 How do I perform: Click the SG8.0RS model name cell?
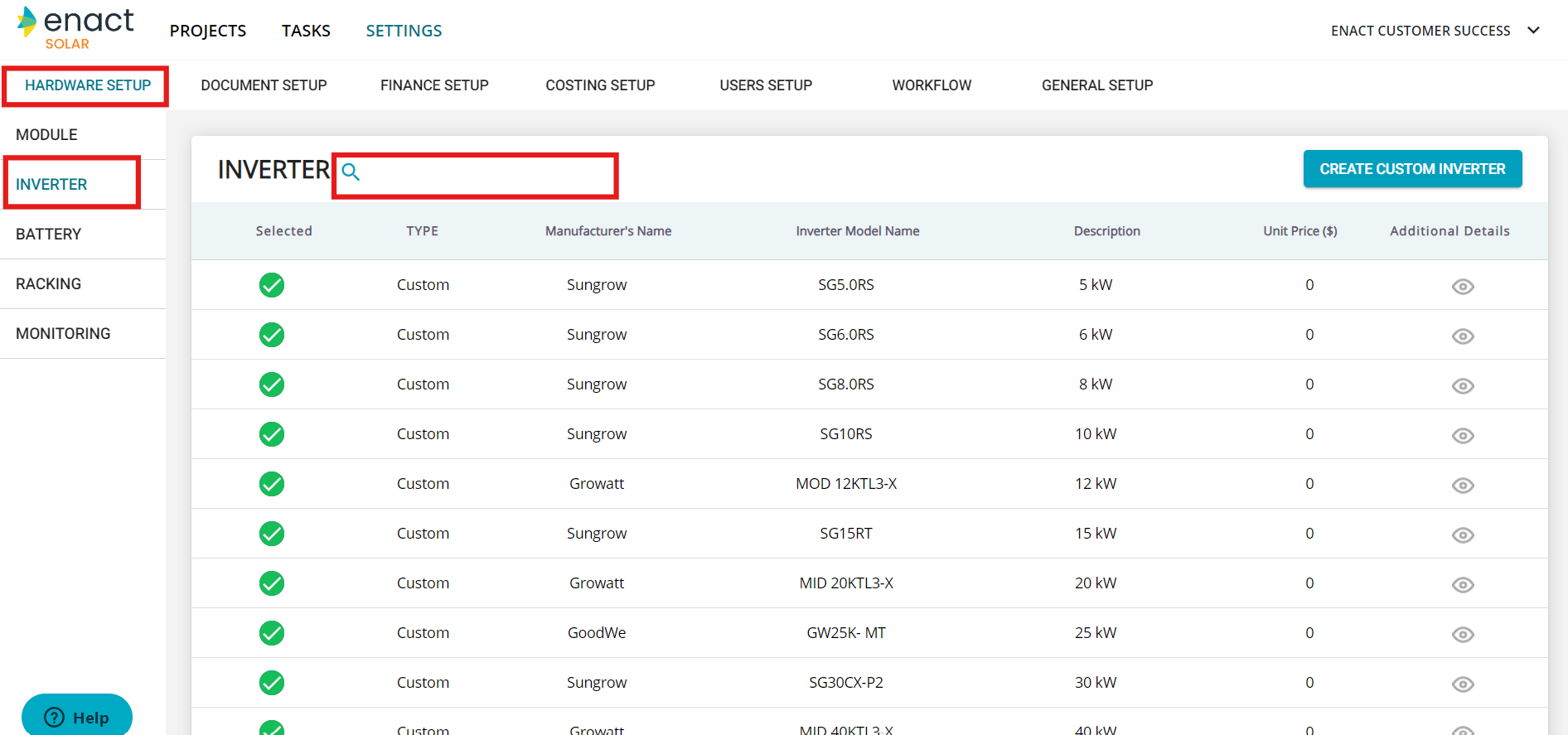point(846,384)
